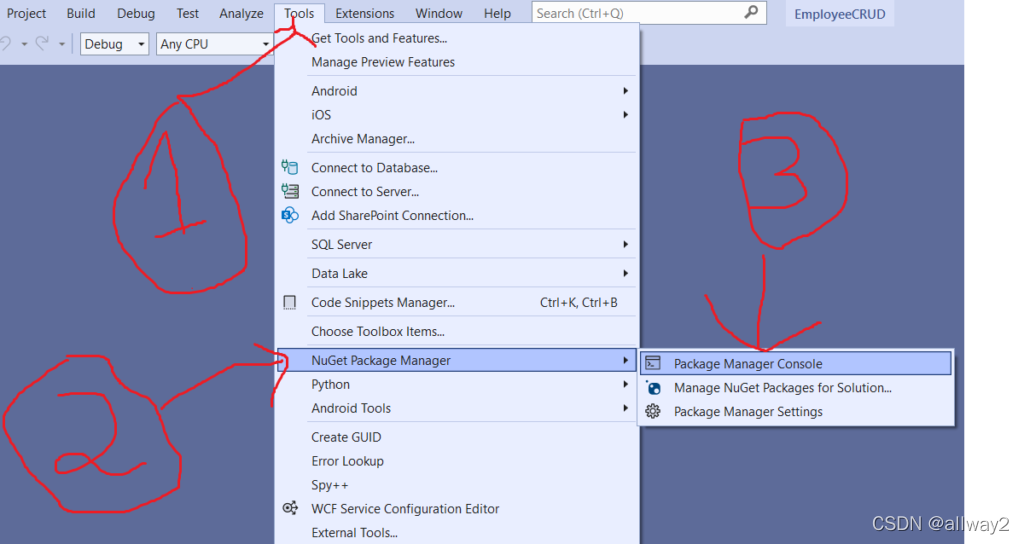The height and width of the screenshot is (544, 1024).
Task: Open the Debug configuration dropdown
Action: click(x=114, y=44)
